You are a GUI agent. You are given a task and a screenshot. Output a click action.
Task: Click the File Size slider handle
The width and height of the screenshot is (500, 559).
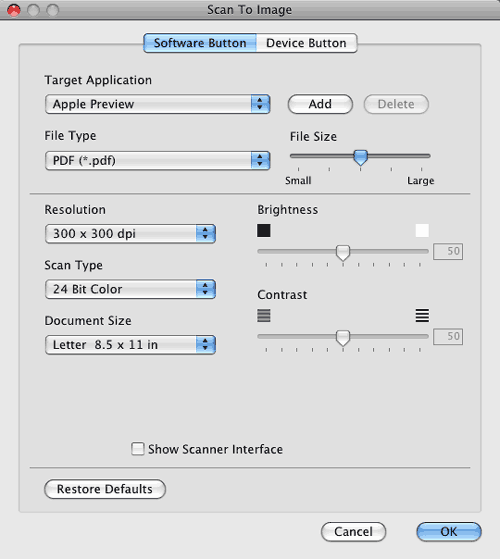(x=360, y=157)
